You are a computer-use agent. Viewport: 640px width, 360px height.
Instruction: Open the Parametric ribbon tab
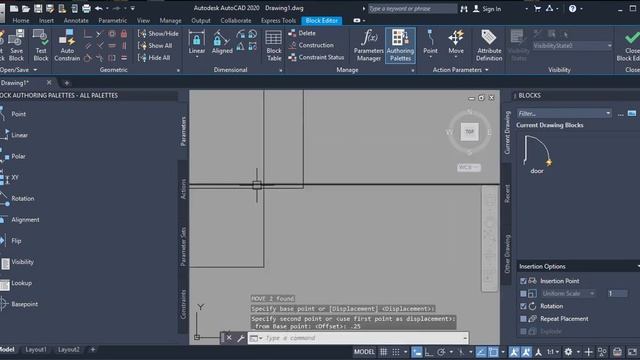(x=113, y=20)
